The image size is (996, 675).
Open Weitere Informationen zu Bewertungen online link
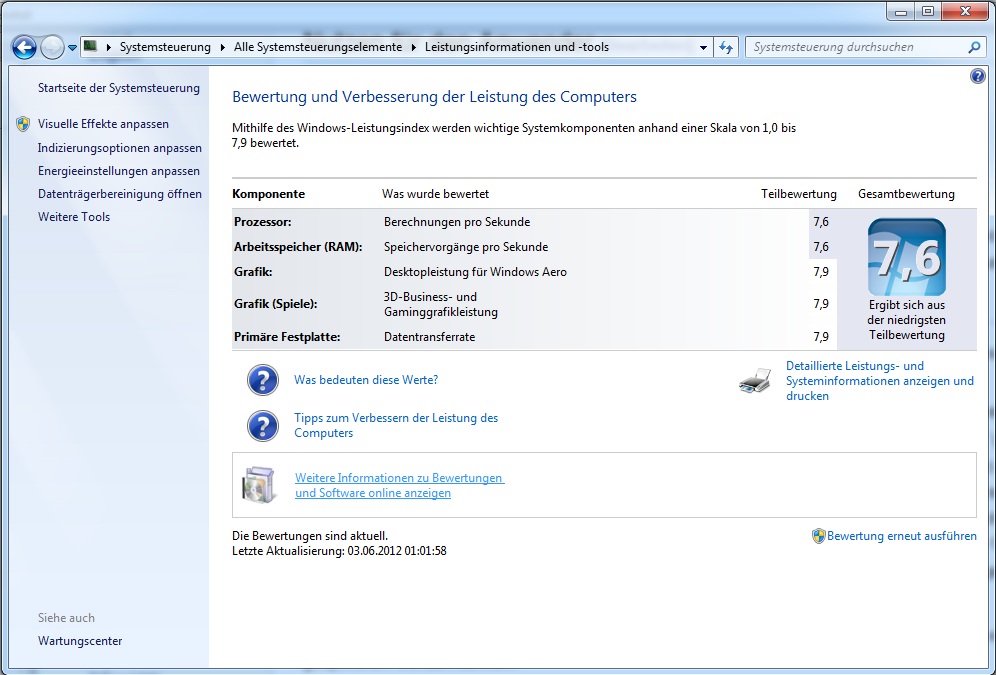[x=400, y=485]
